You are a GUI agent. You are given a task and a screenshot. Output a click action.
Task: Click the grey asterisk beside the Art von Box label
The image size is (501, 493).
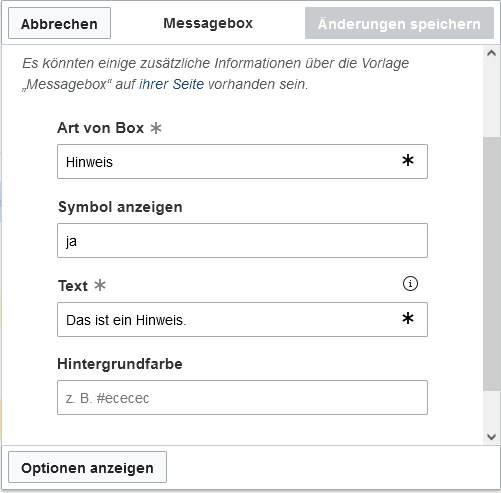[x=156, y=128]
